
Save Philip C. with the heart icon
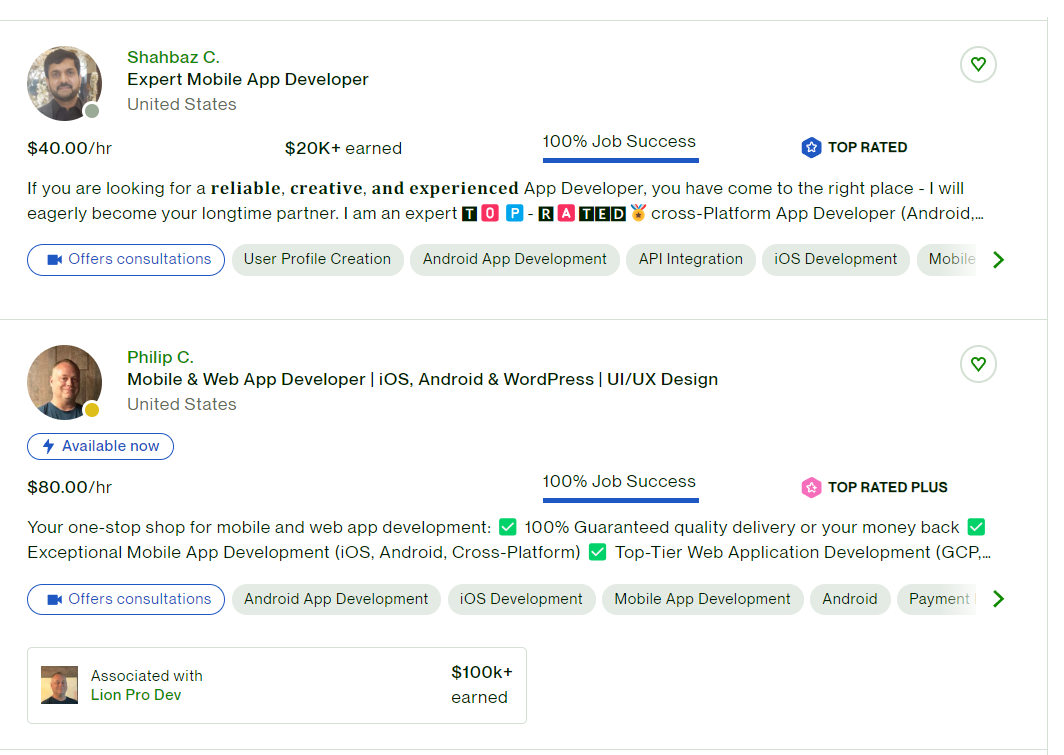pyautogui.click(x=978, y=365)
